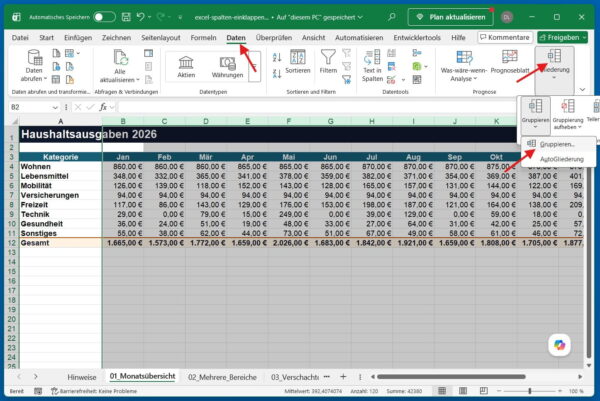Click the Gruppieren split button
This screenshot has width=600, height=401.
click(535, 115)
